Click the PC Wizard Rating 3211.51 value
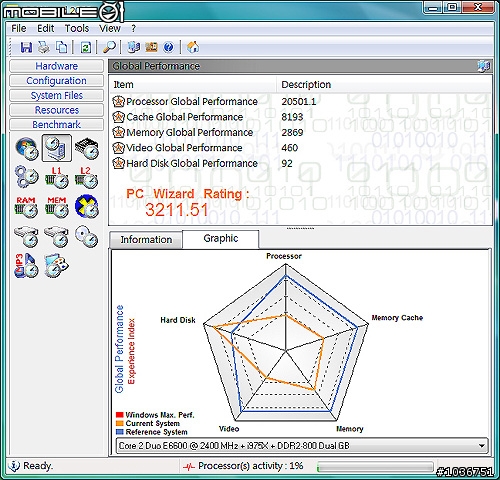The image size is (500, 480). click(x=177, y=210)
